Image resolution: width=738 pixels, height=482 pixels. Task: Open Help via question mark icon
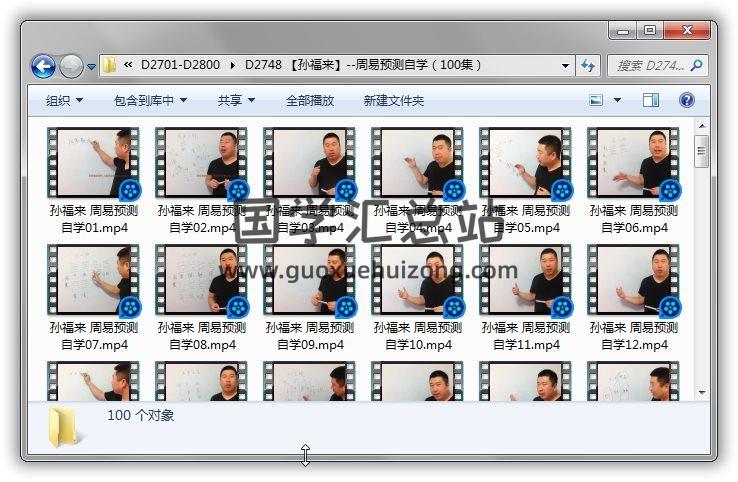click(x=687, y=100)
